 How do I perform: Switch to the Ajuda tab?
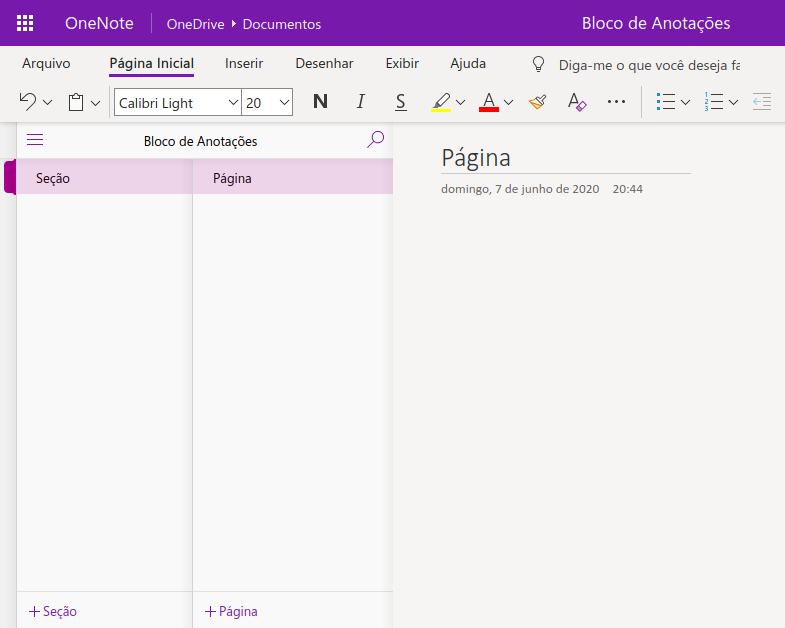point(468,64)
